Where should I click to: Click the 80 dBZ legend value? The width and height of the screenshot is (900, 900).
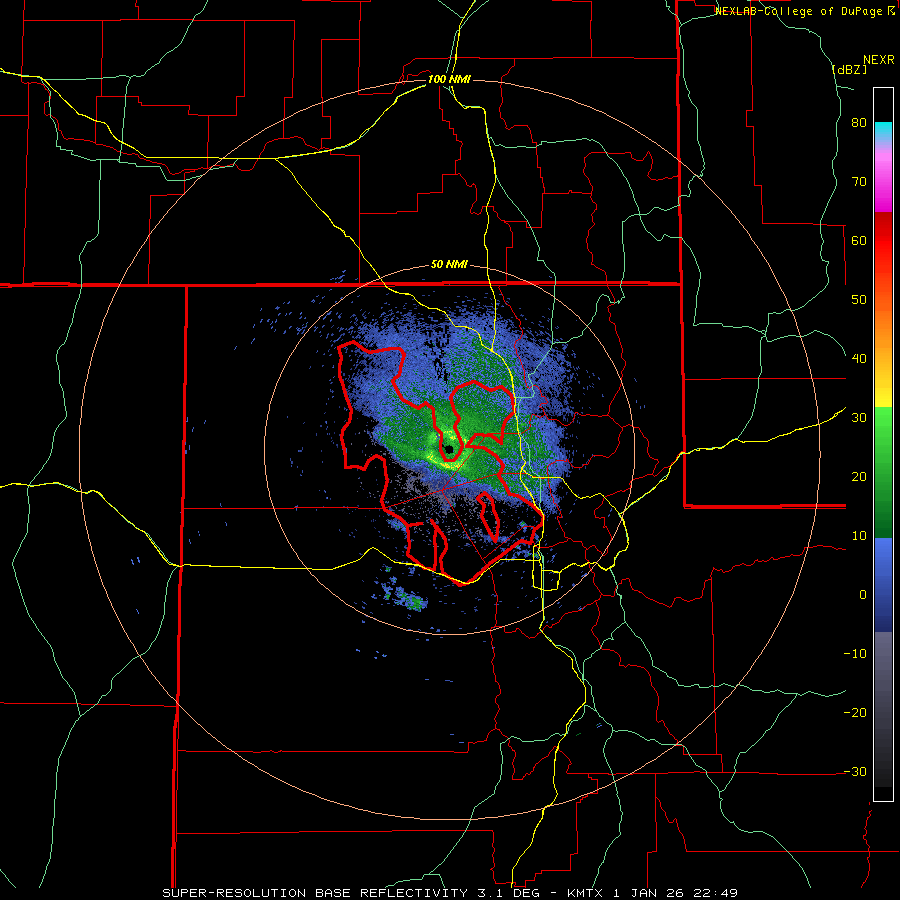click(859, 123)
